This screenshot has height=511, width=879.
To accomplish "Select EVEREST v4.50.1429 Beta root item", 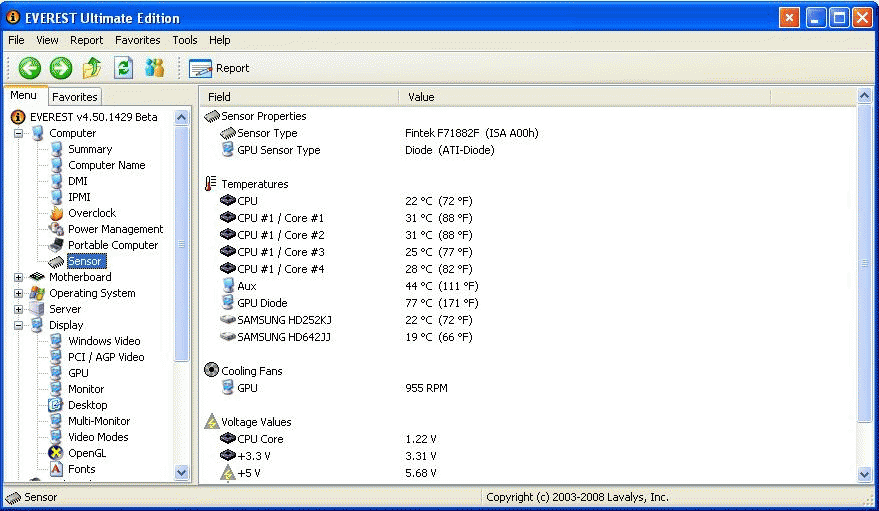I will 94,117.
